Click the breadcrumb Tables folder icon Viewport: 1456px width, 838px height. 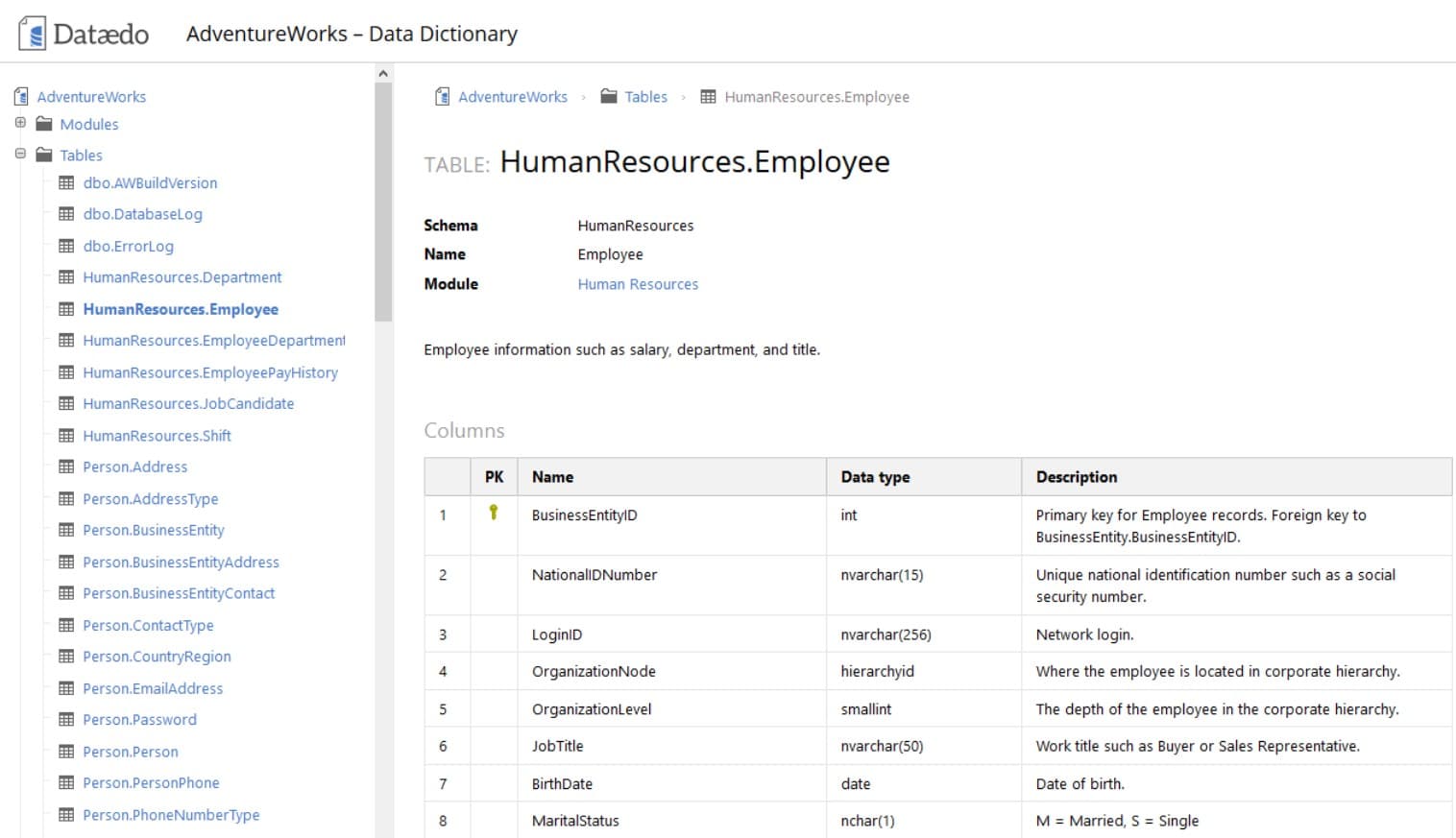[x=609, y=96]
